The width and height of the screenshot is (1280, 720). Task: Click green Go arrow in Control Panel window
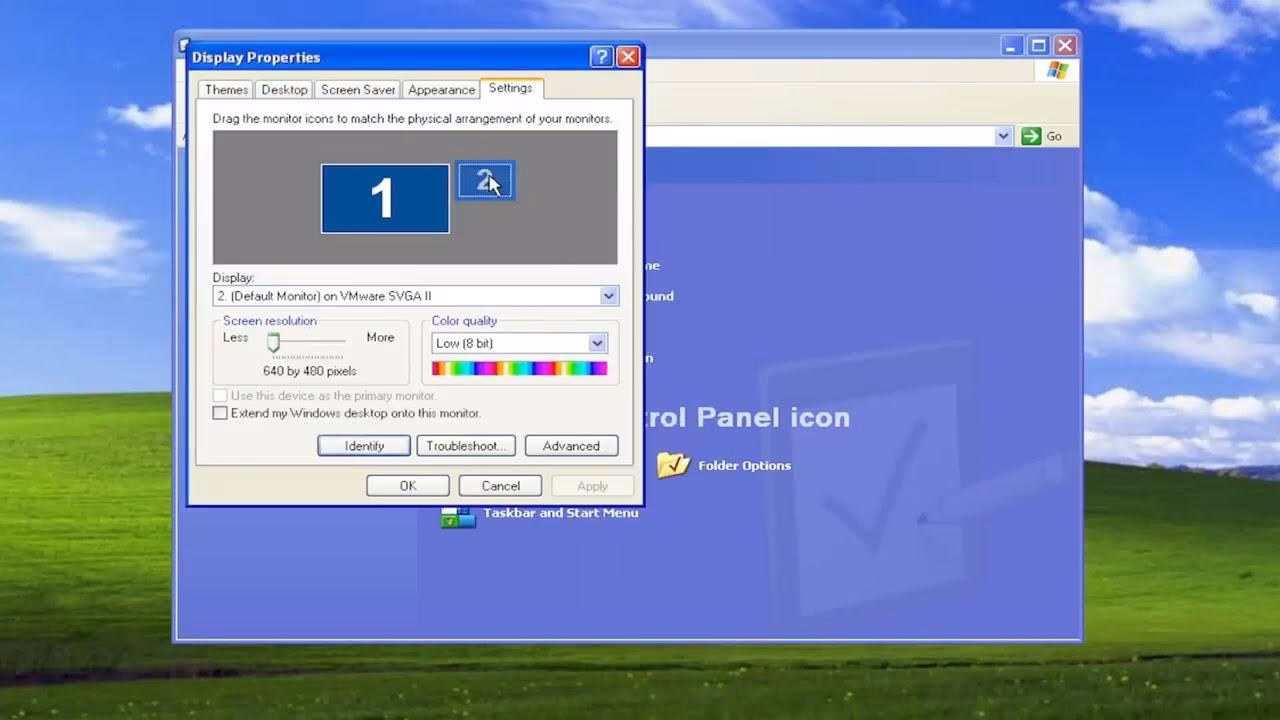(x=1031, y=136)
